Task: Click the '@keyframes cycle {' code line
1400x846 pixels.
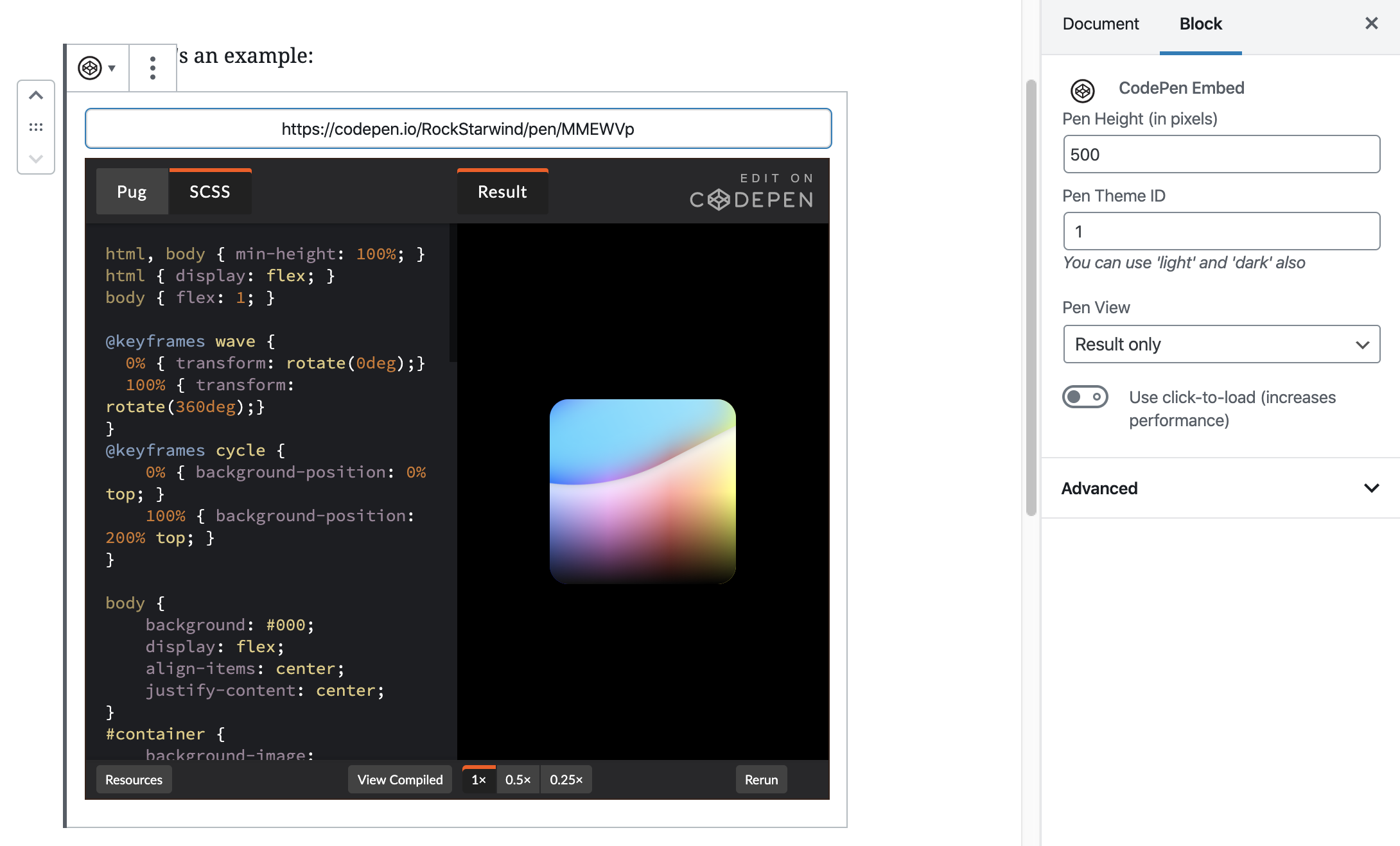Action: [x=195, y=451]
